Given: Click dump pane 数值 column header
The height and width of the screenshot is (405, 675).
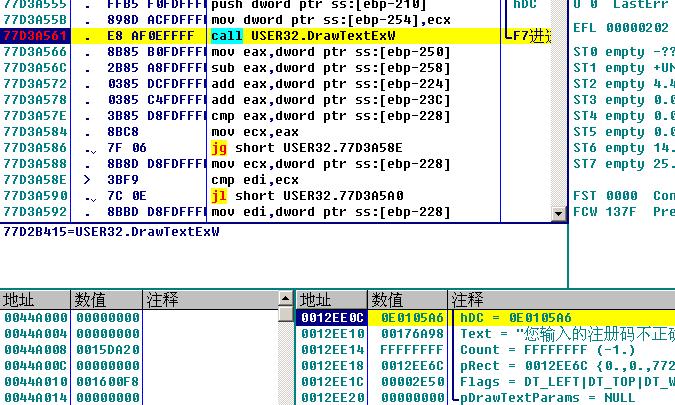Looking at the screenshot, I should [x=106, y=299].
